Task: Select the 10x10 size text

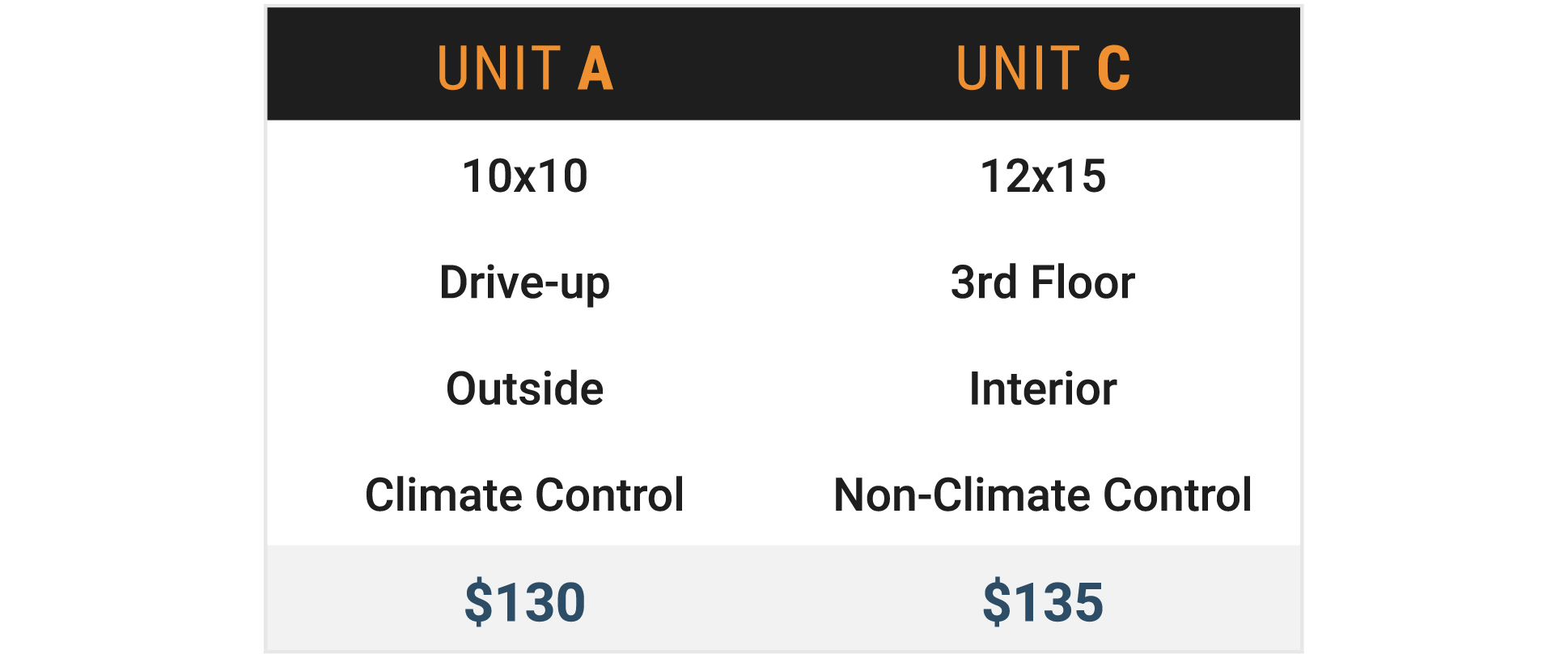Action: click(525, 176)
